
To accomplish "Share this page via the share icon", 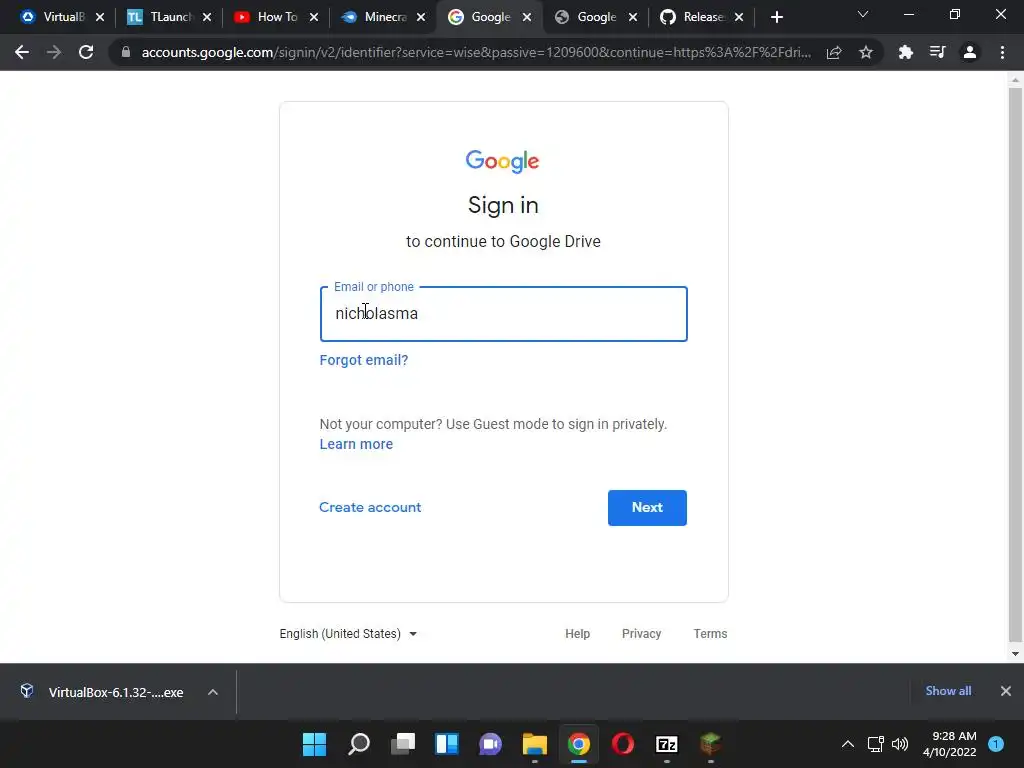I will [x=834, y=52].
